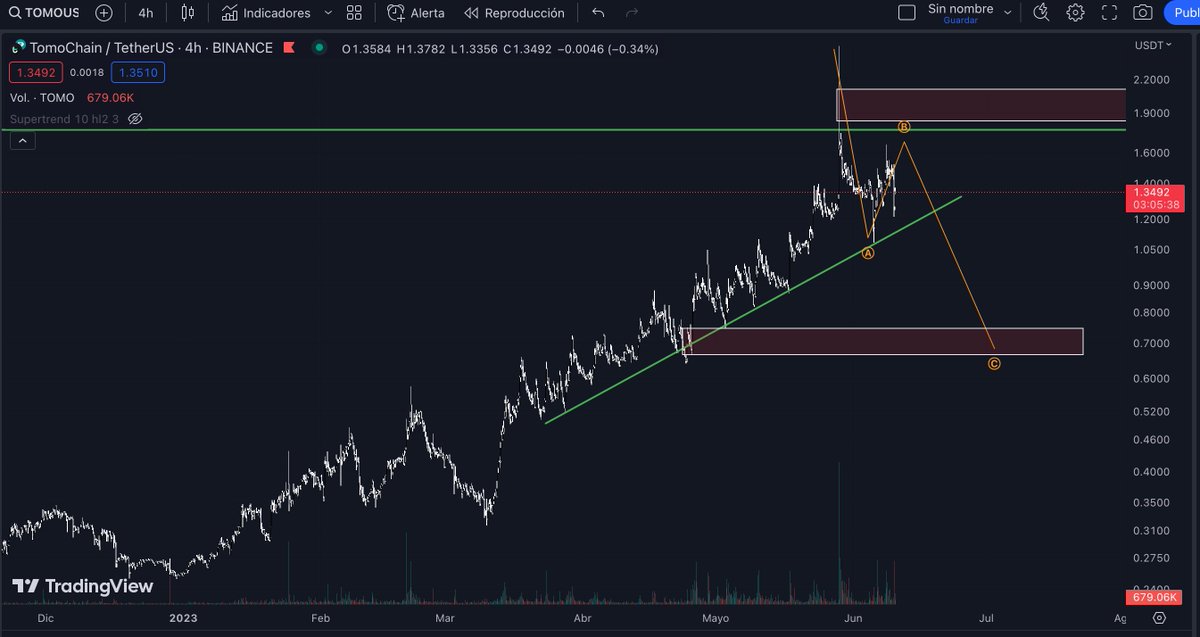Click the Jun label on time axis

[853, 618]
